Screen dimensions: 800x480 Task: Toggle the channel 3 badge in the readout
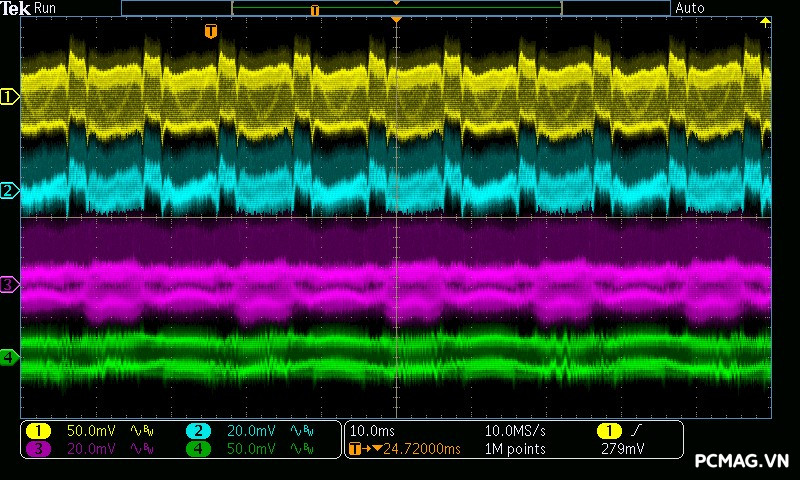tap(38, 449)
